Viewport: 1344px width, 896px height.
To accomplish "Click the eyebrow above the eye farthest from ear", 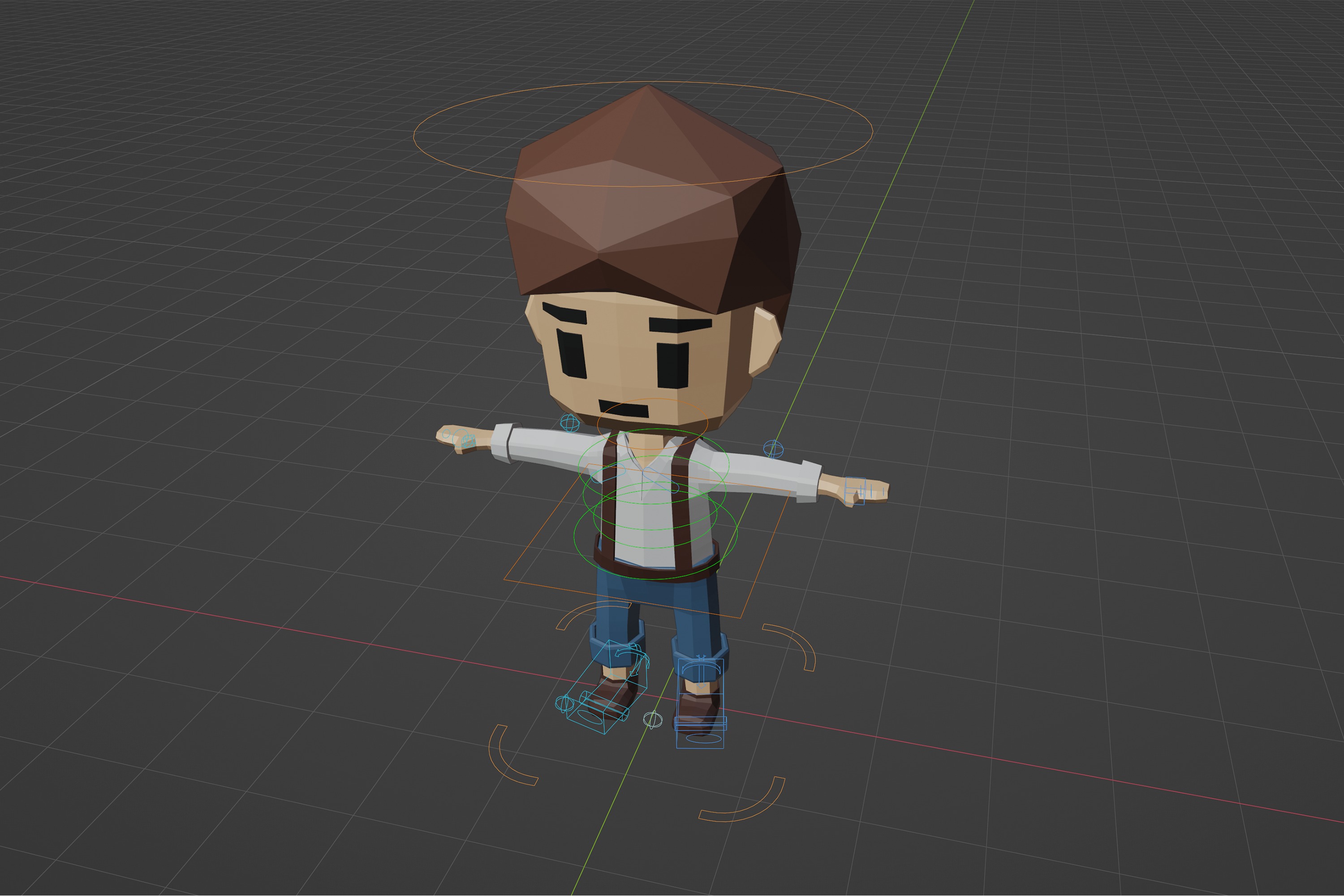I will point(564,313).
